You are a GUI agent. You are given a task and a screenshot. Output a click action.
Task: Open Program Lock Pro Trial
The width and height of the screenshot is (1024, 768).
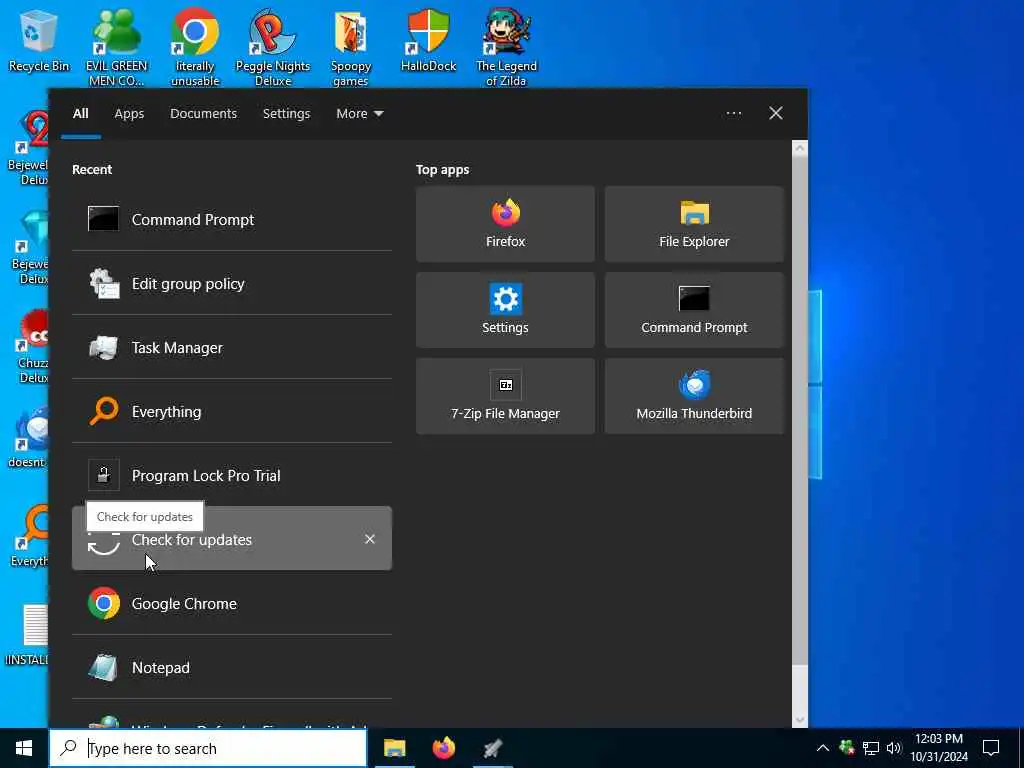[232, 475]
